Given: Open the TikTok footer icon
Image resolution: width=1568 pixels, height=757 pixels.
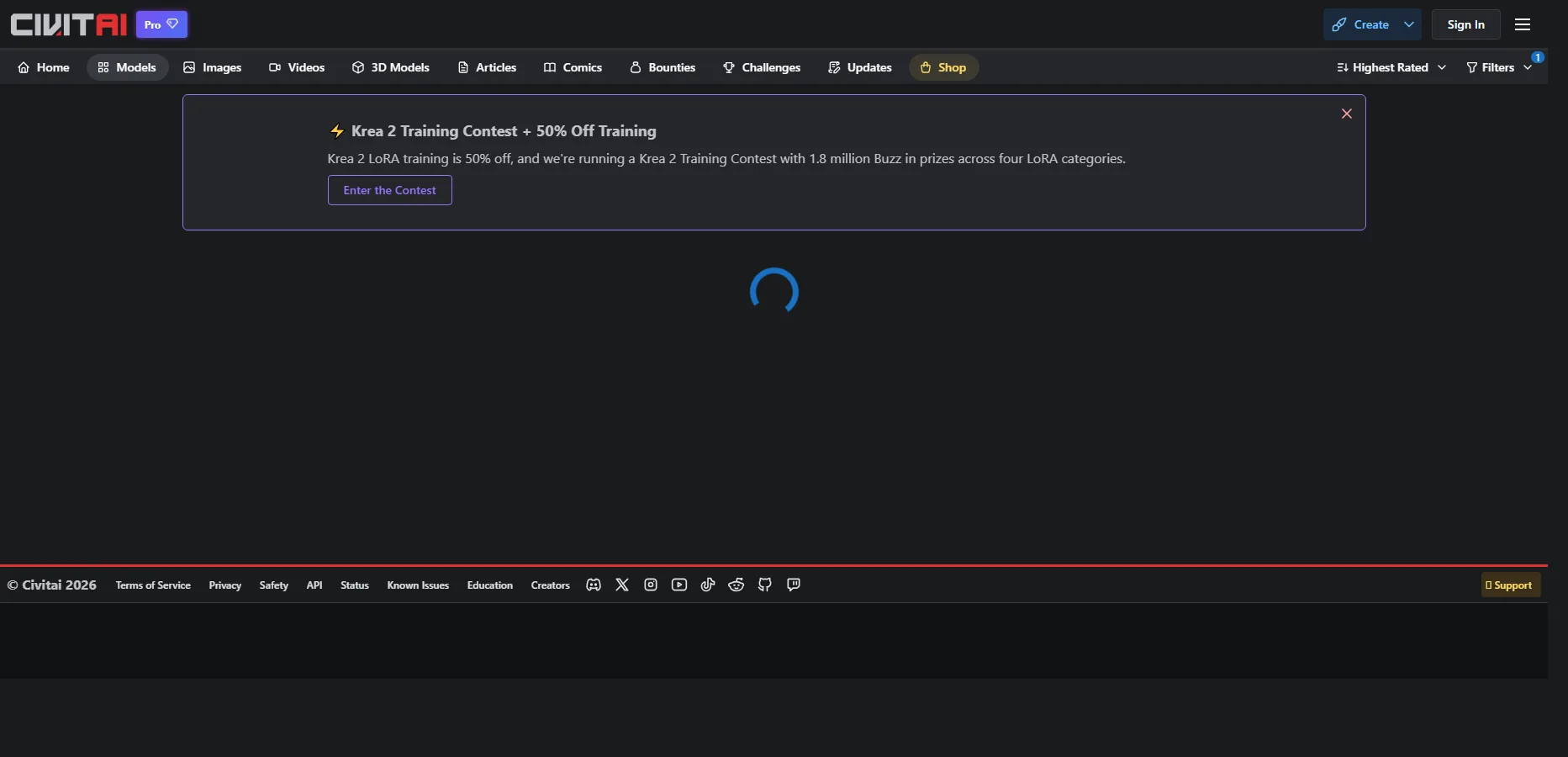Looking at the screenshot, I should click(x=708, y=585).
